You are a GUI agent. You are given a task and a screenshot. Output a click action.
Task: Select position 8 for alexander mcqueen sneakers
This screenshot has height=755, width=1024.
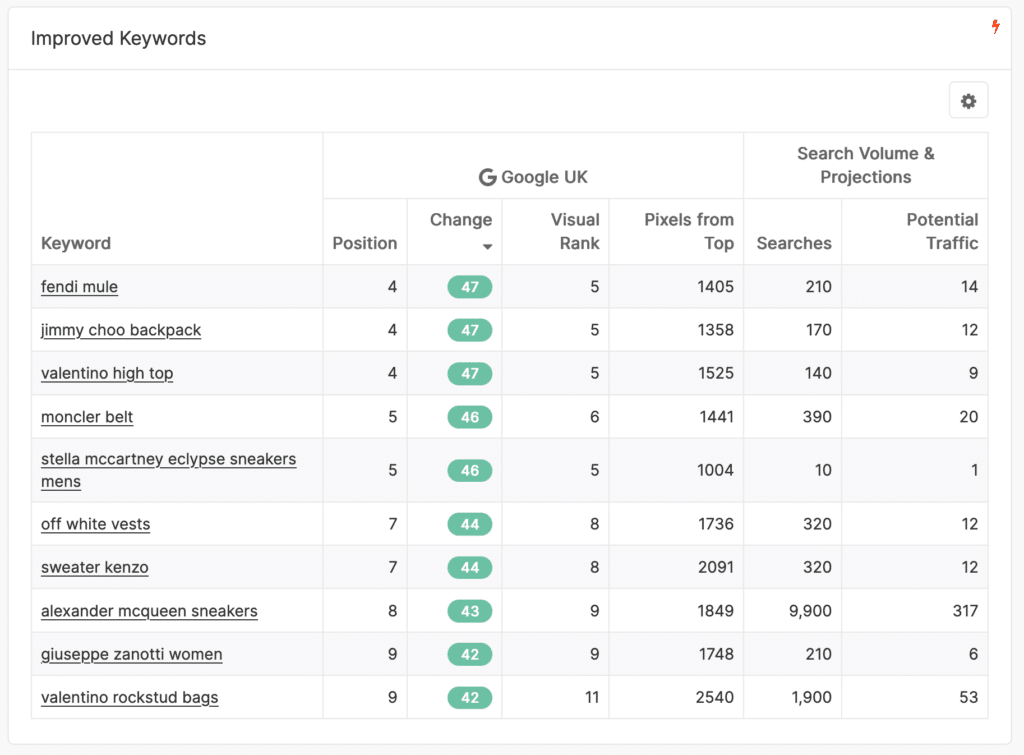click(x=392, y=611)
